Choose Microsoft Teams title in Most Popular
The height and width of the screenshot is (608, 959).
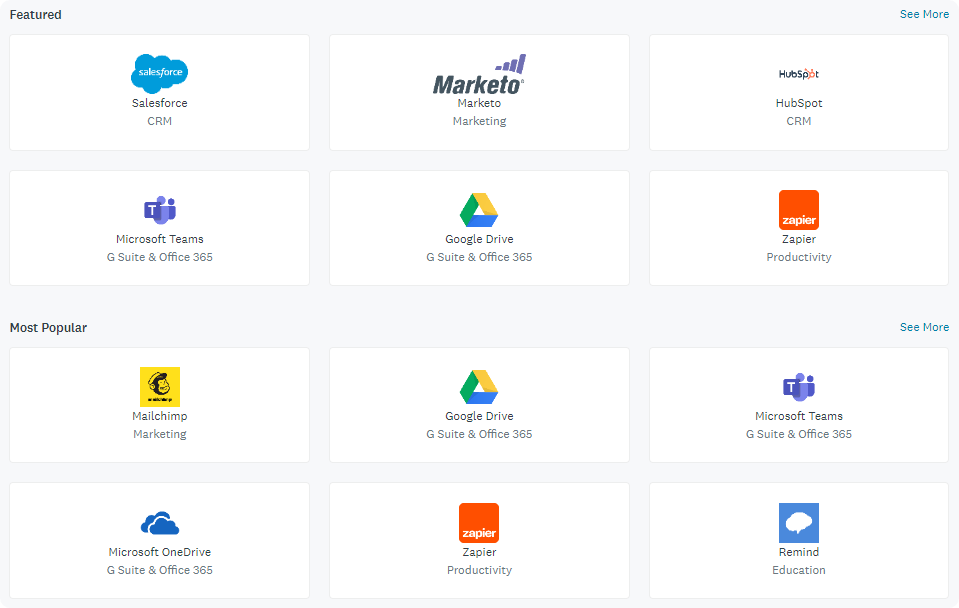click(799, 416)
